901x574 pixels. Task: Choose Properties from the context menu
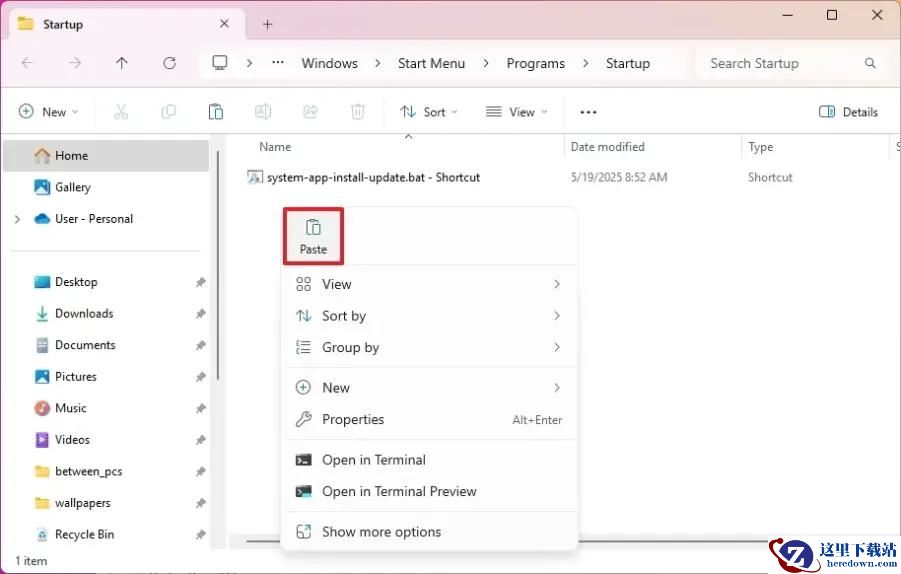429,419
